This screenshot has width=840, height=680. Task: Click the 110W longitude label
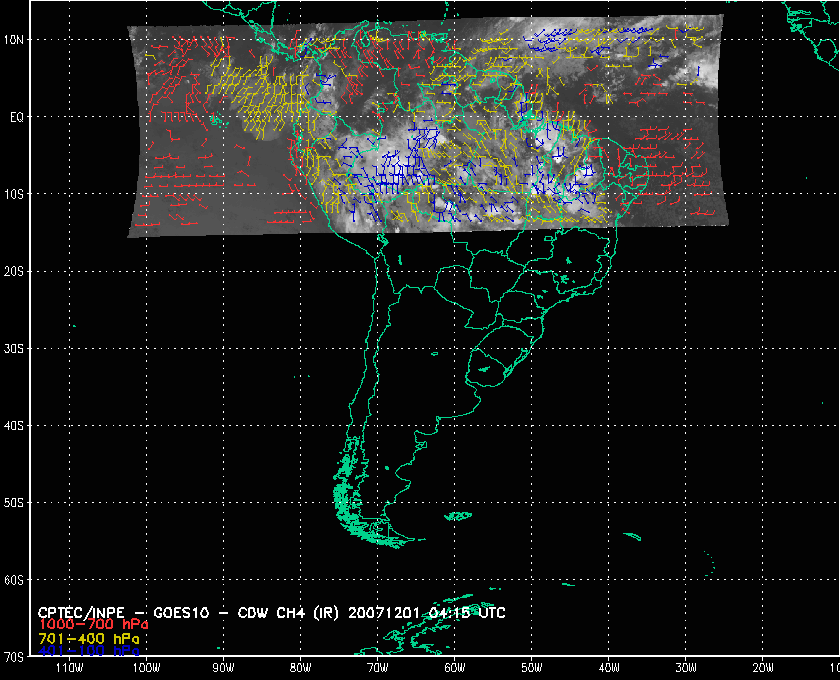(x=69, y=668)
